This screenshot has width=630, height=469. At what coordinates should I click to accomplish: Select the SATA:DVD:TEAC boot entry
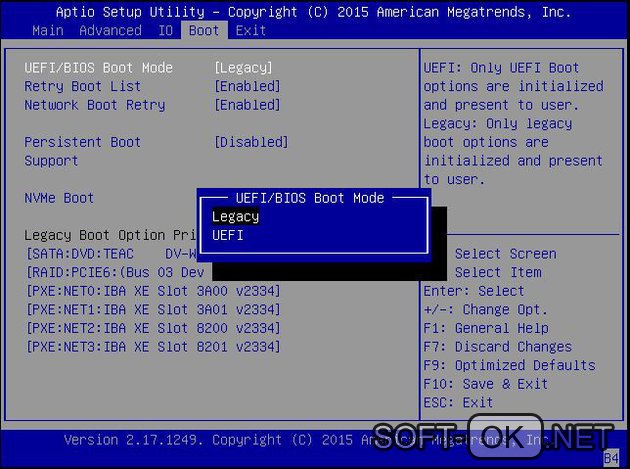[x=111, y=254]
